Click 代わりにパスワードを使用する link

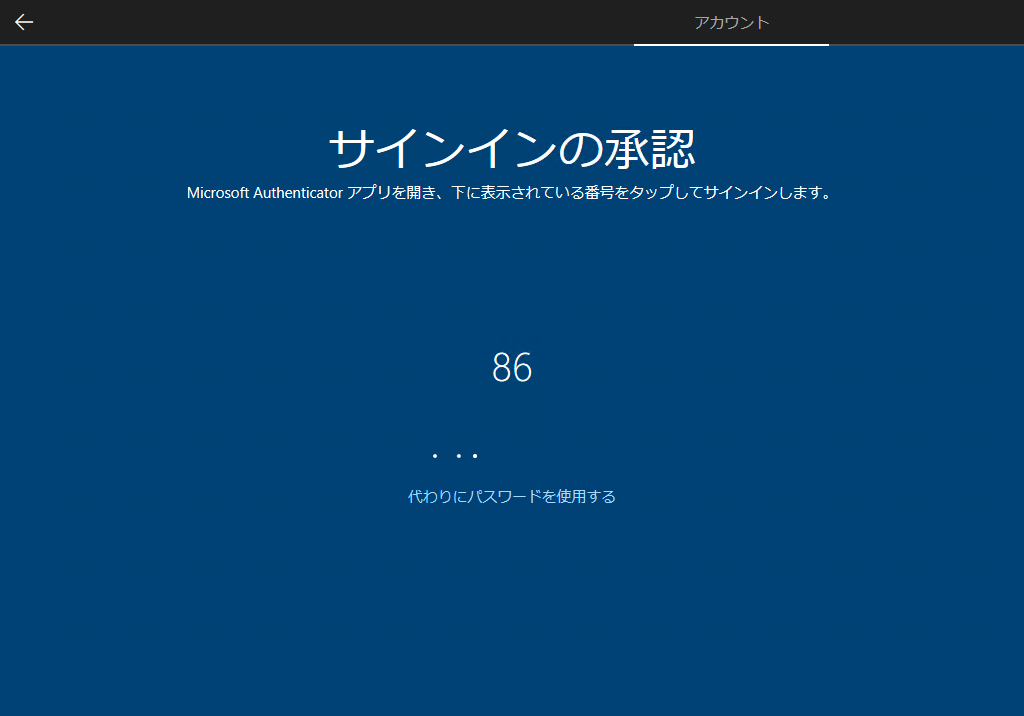click(x=511, y=496)
